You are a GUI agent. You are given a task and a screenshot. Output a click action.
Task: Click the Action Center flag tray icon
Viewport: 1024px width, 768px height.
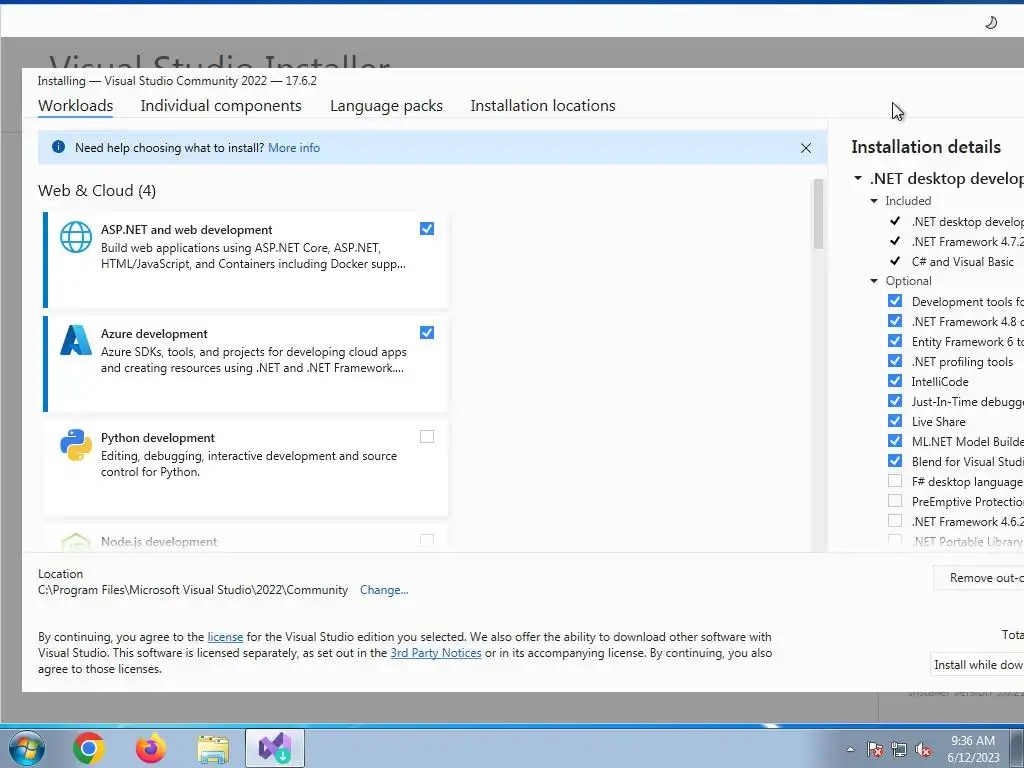(x=875, y=749)
